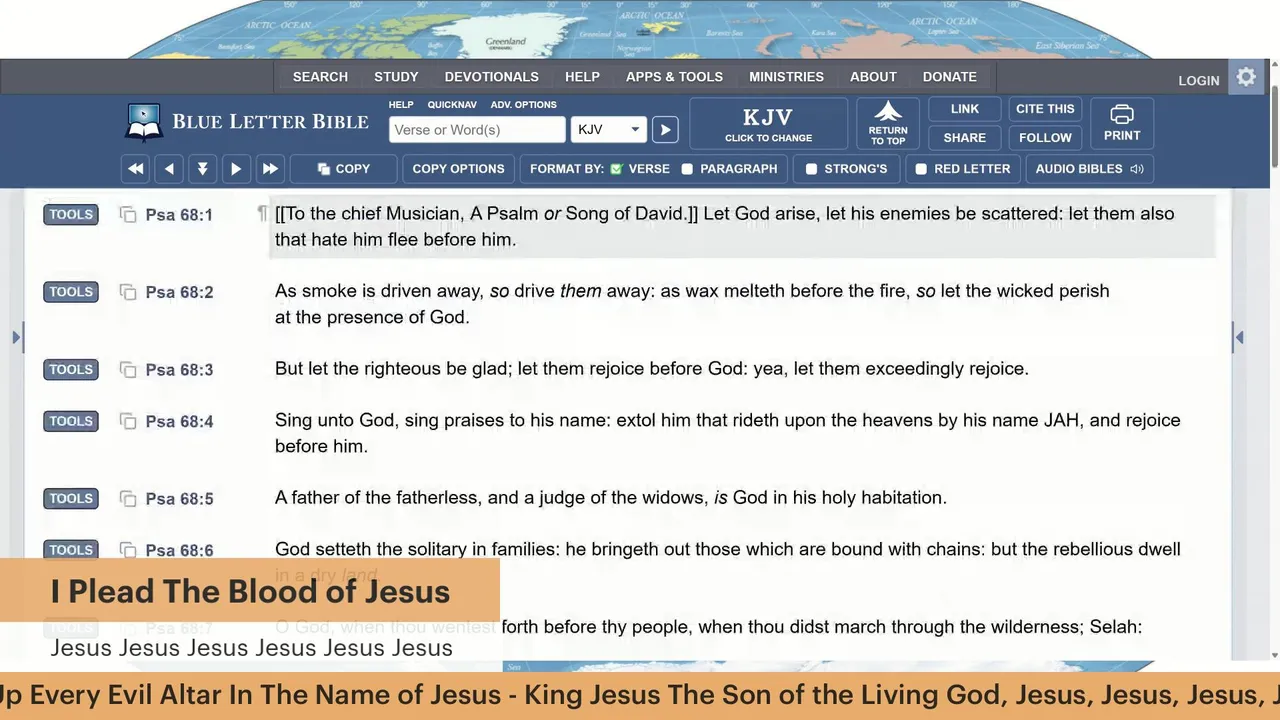The width and height of the screenshot is (1280, 720).
Task: Toggle the Paragraph format checkbox
Action: coord(687,169)
